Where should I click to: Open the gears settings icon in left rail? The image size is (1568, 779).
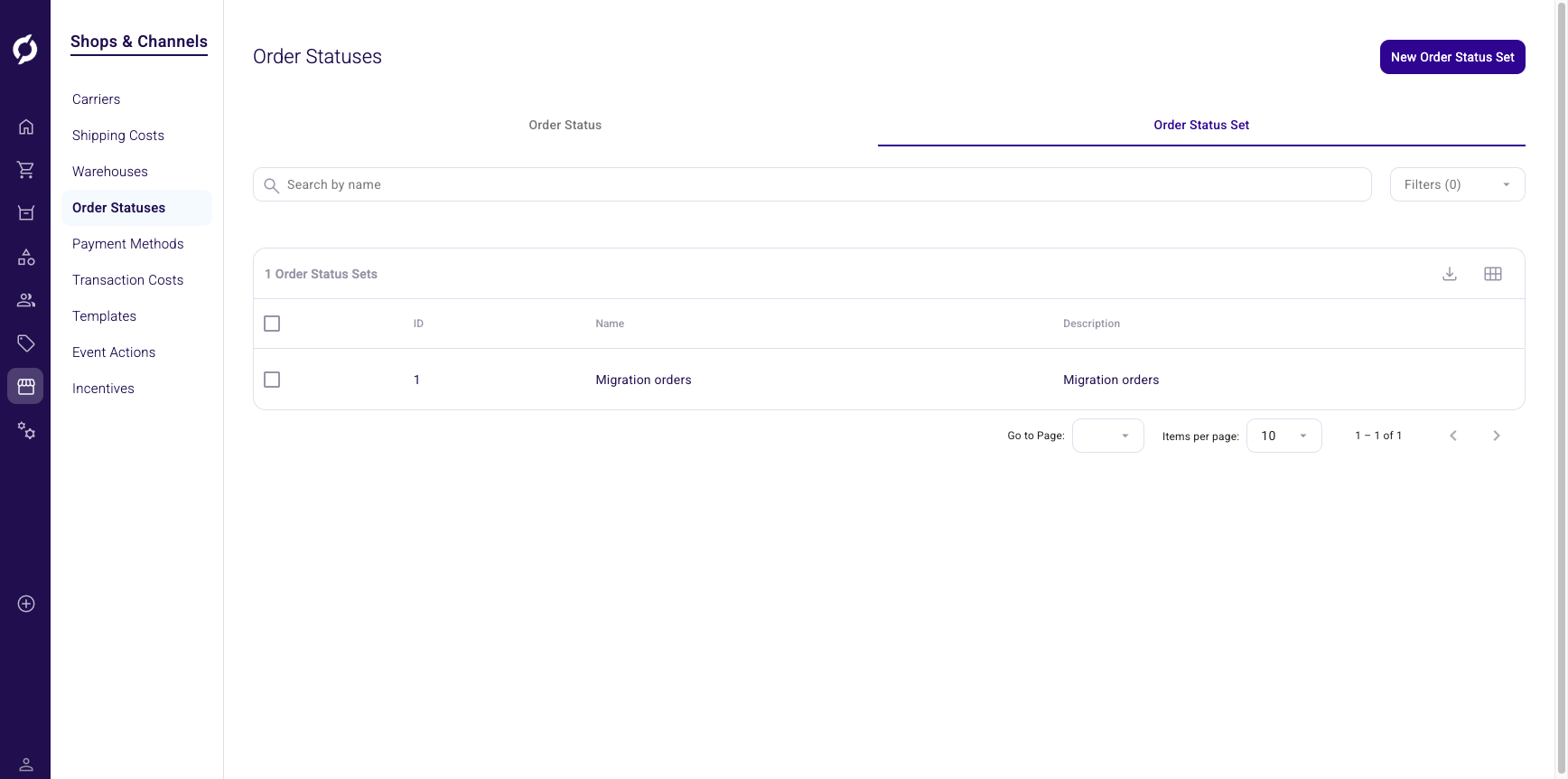[x=26, y=430]
